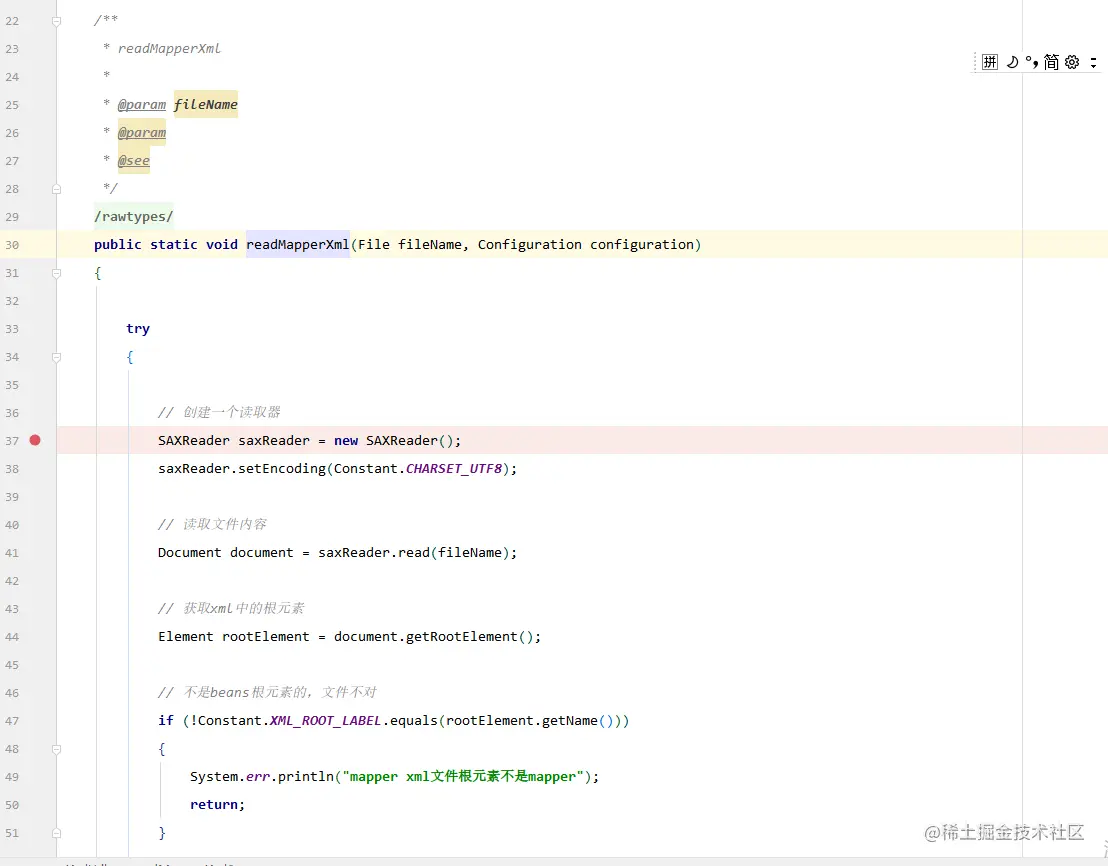
Task: Click the CHARSET_UTF8 constant on line 38
Action: (x=454, y=468)
